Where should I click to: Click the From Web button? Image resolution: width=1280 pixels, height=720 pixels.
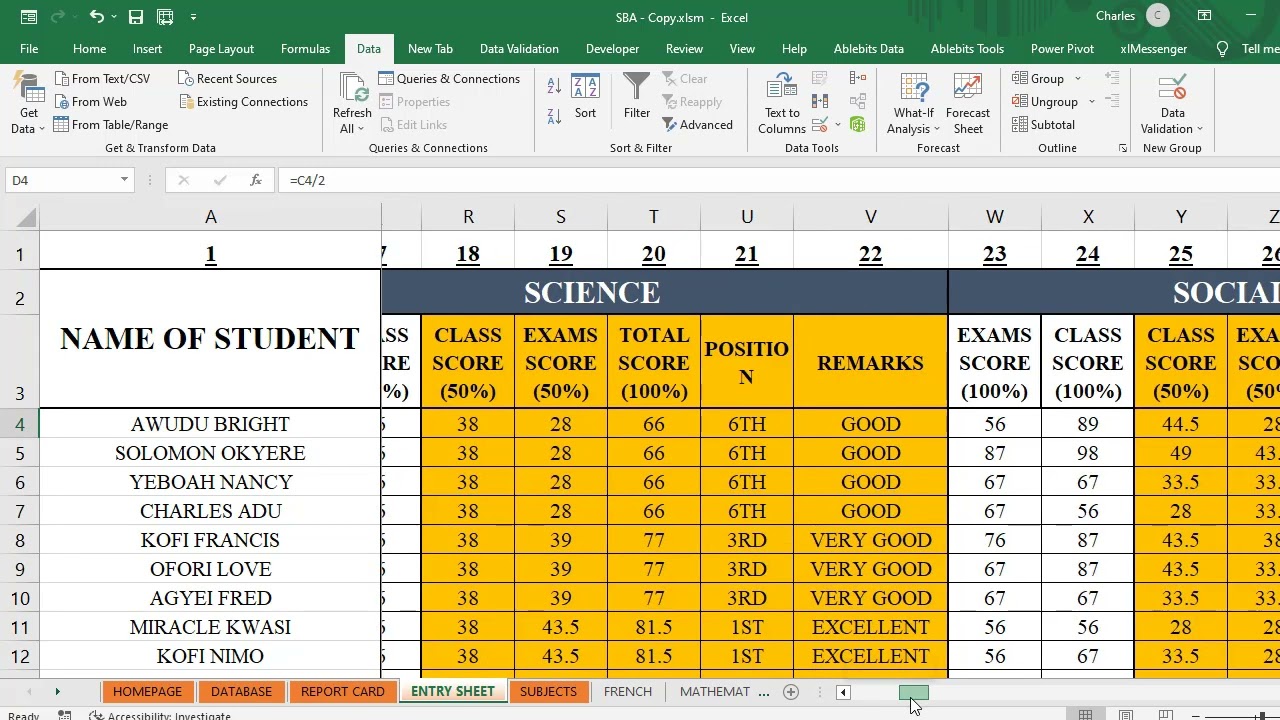click(x=90, y=101)
